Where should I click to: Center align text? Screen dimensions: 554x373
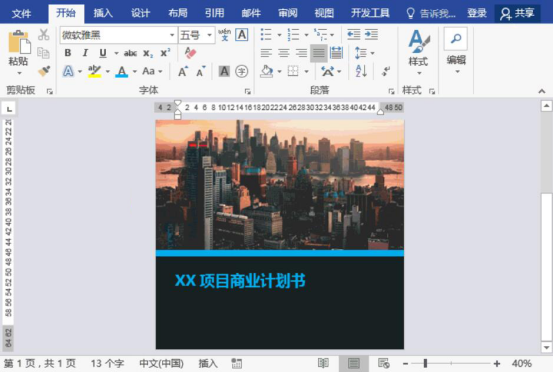click(x=284, y=53)
